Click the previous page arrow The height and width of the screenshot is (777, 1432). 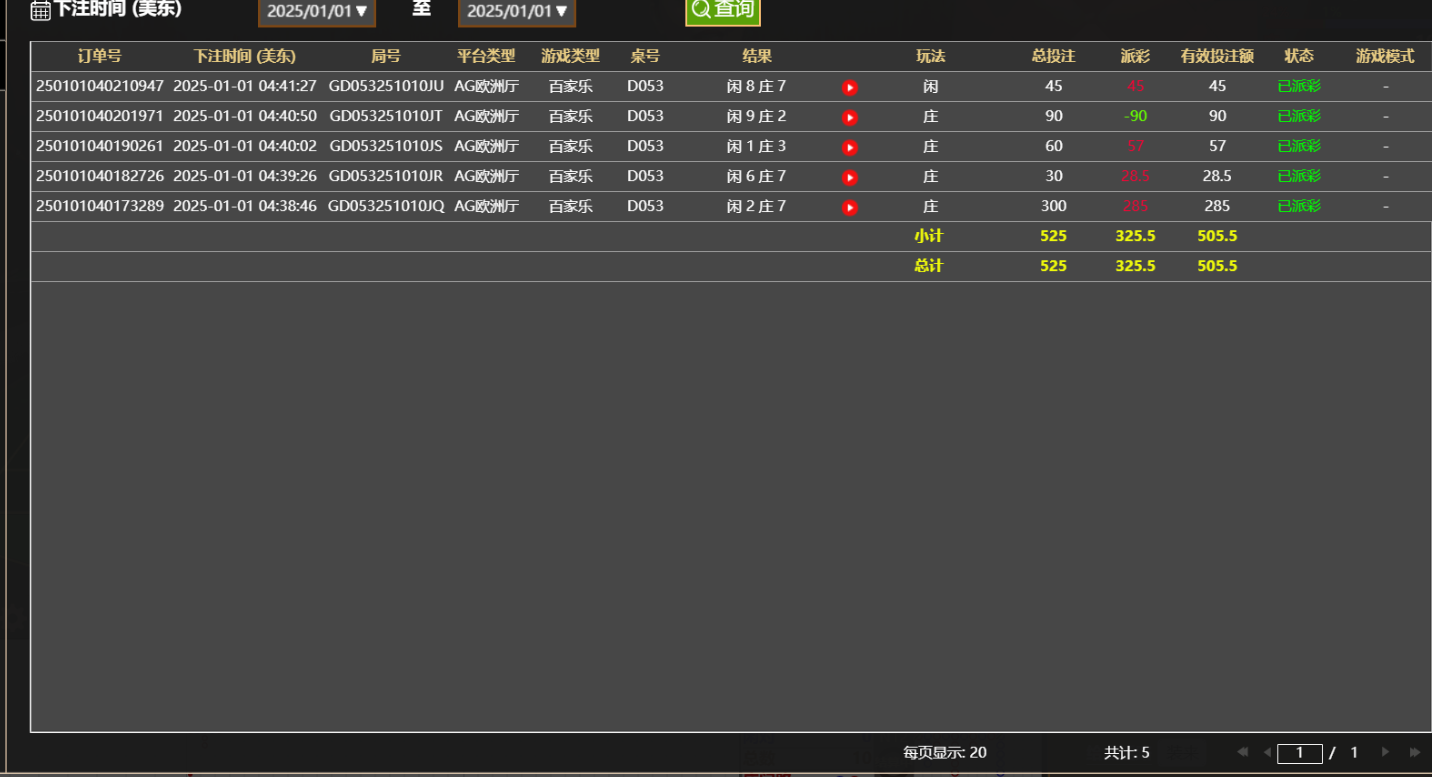1267,752
